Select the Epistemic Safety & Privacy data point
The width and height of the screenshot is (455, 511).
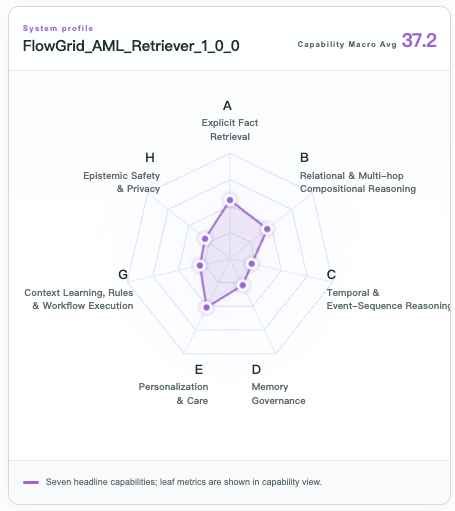(205, 239)
